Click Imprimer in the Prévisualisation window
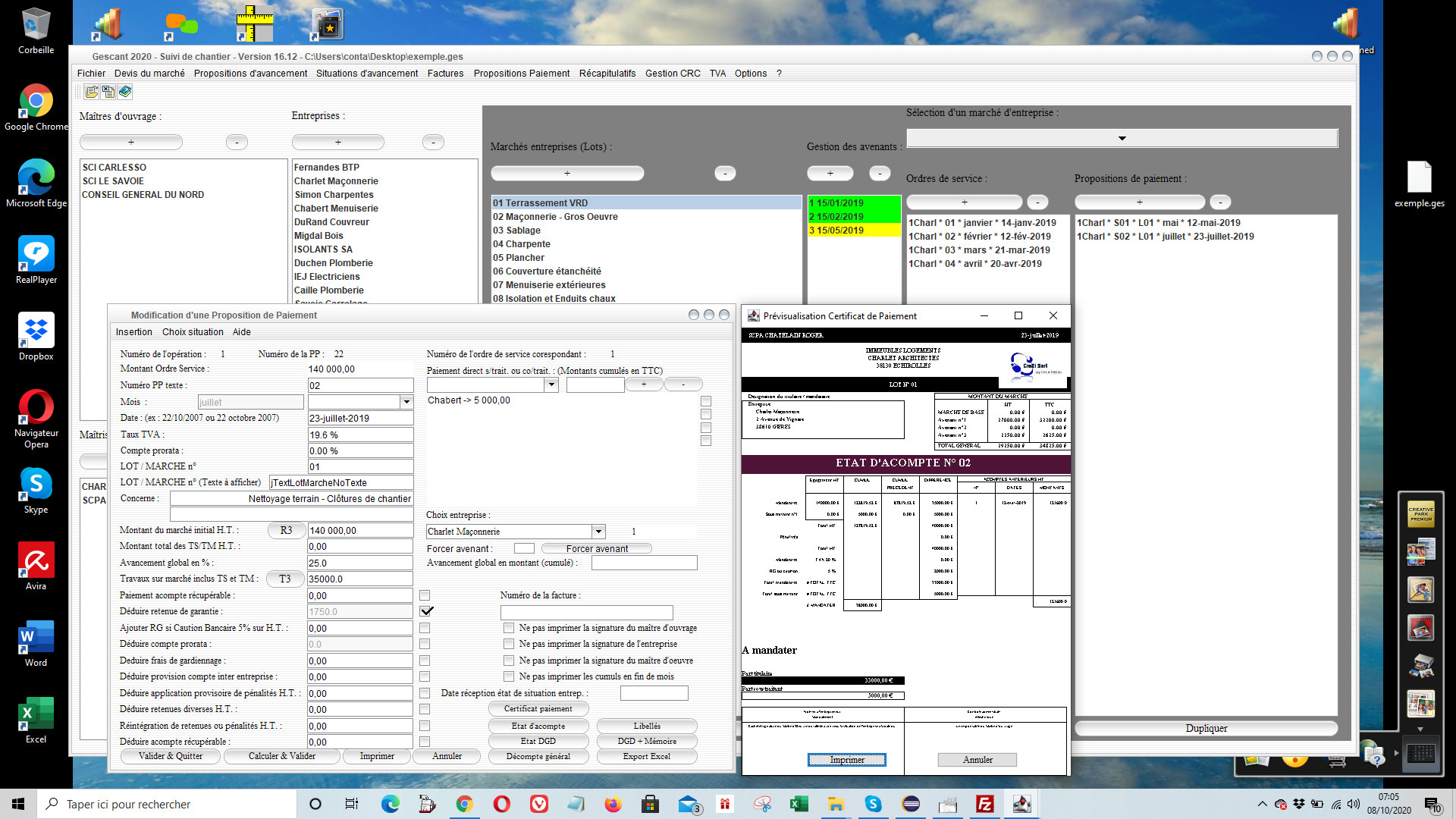This screenshot has width=1456, height=819. pyautogui.click(x=847, y=760)
